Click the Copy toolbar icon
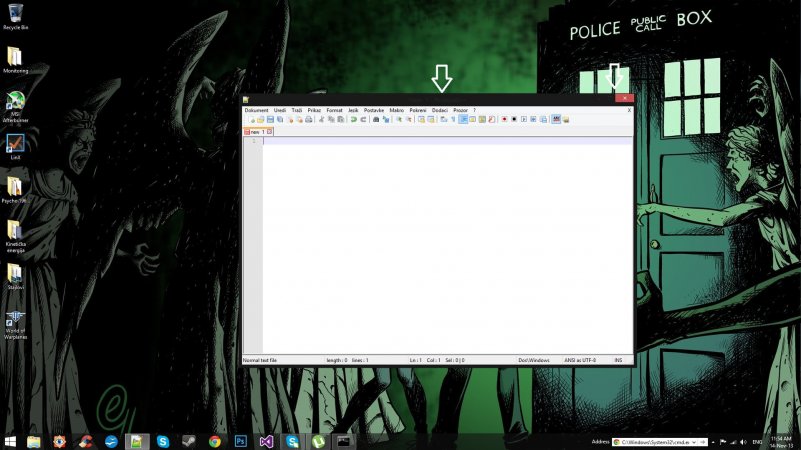This screenshot has height=450, width=801. (331, 120)
